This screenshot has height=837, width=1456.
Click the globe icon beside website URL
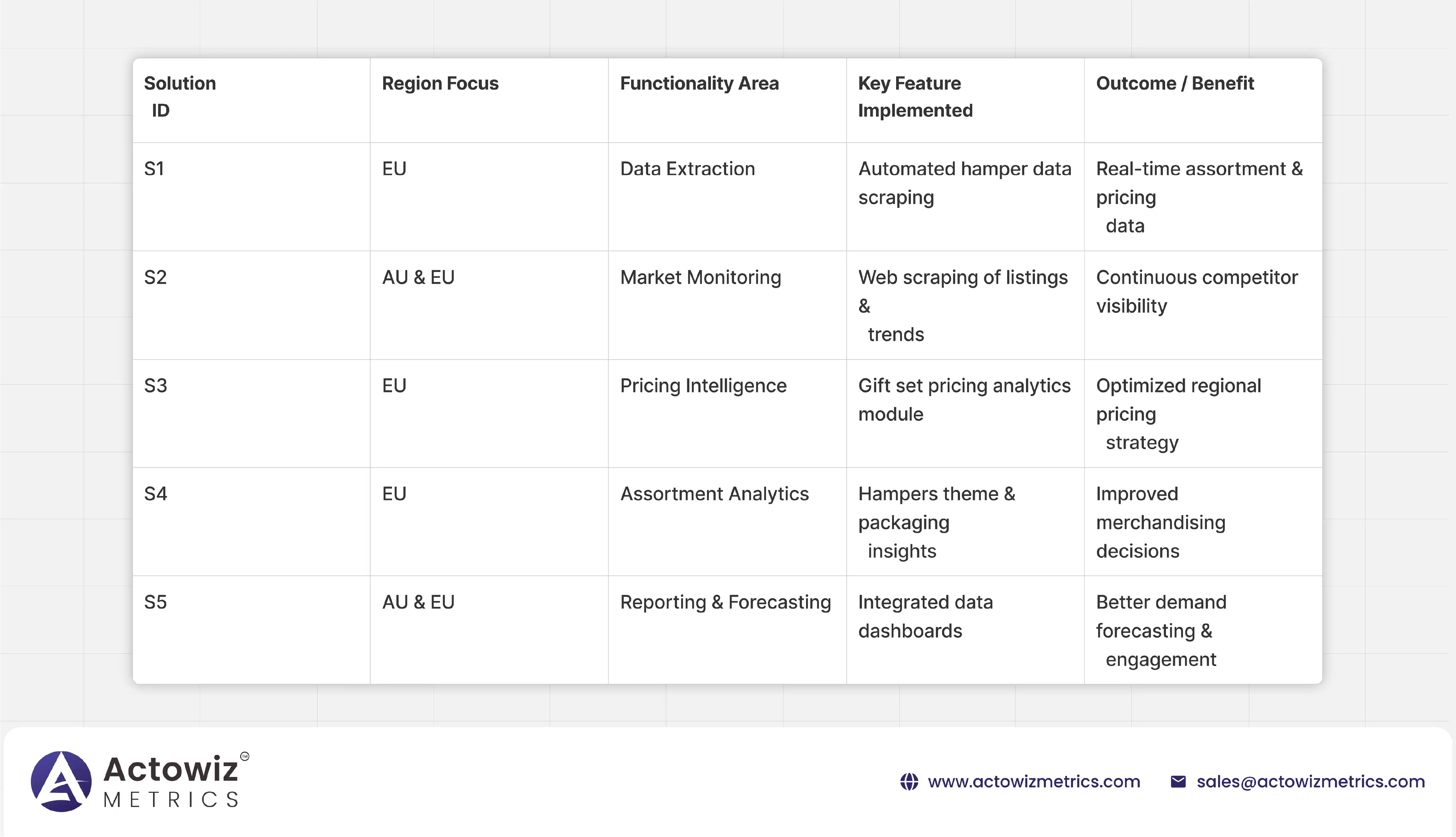coord(909,782)
